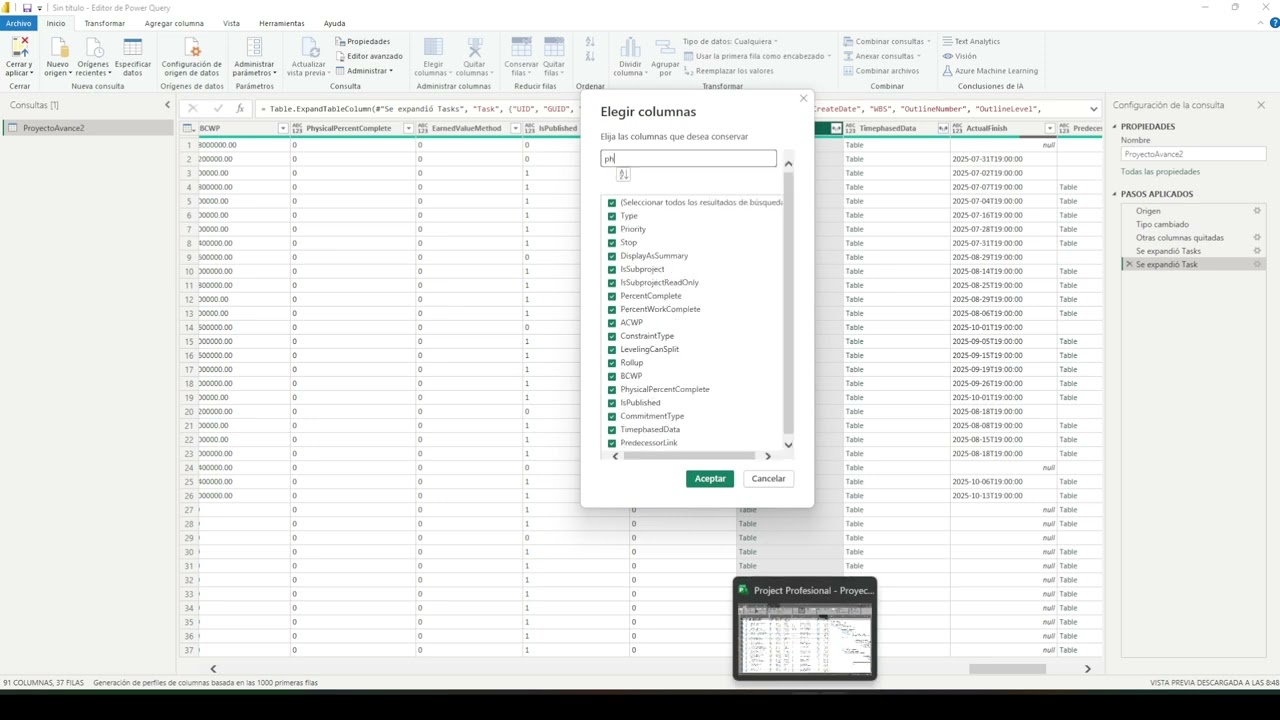Image resolution: width=1280 pixels, height=720 pixels.
Task: Uncheck the PhysicalPercentComplete checkbox
Action: (612, 389)
